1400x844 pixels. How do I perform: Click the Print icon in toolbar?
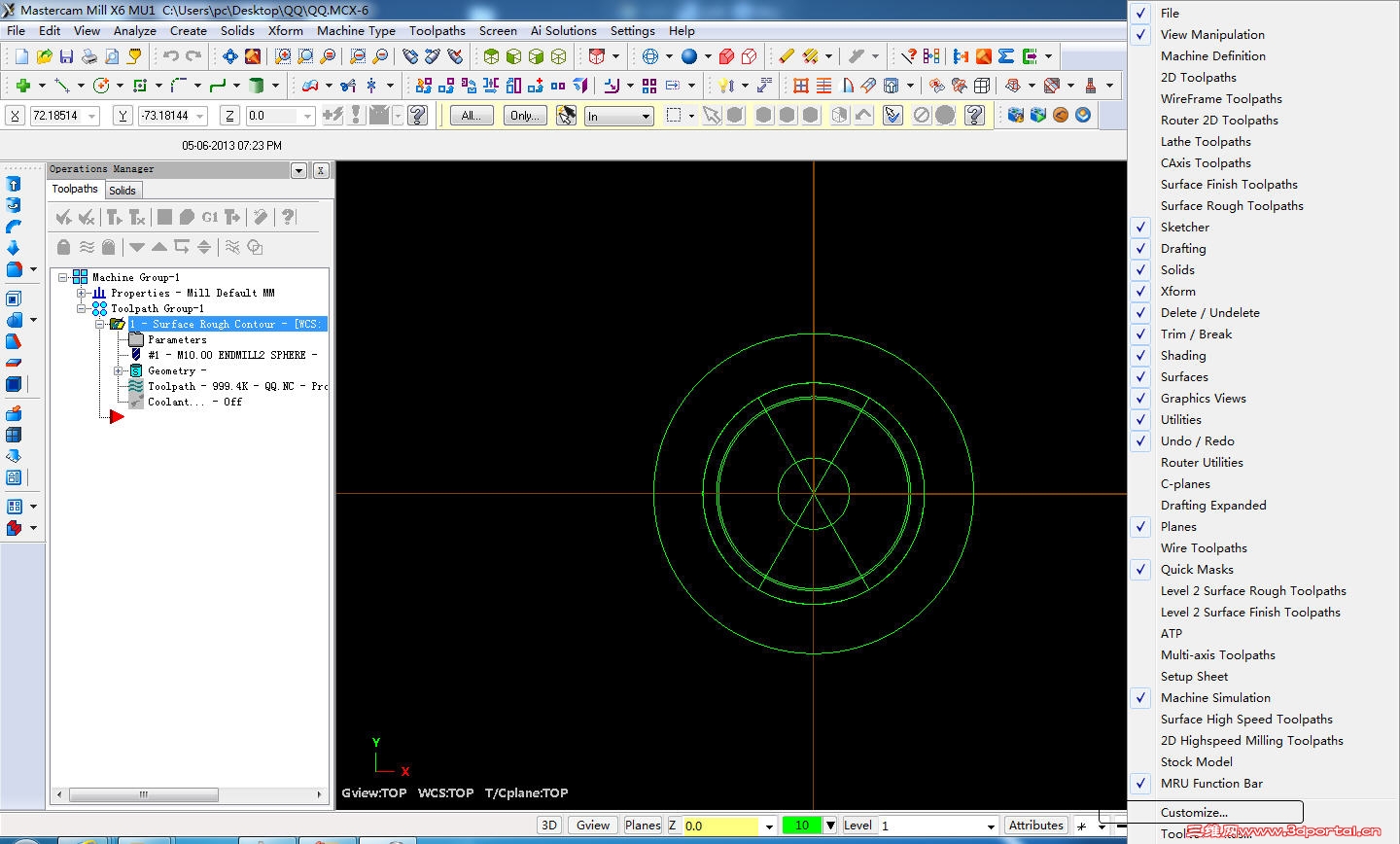pyautogui.click(x=88, y=56)
